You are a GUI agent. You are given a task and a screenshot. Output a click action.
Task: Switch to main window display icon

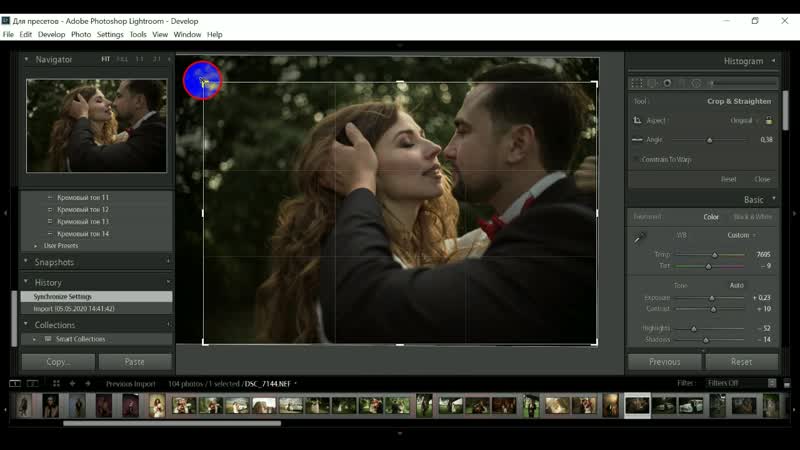tap(15, 383)
